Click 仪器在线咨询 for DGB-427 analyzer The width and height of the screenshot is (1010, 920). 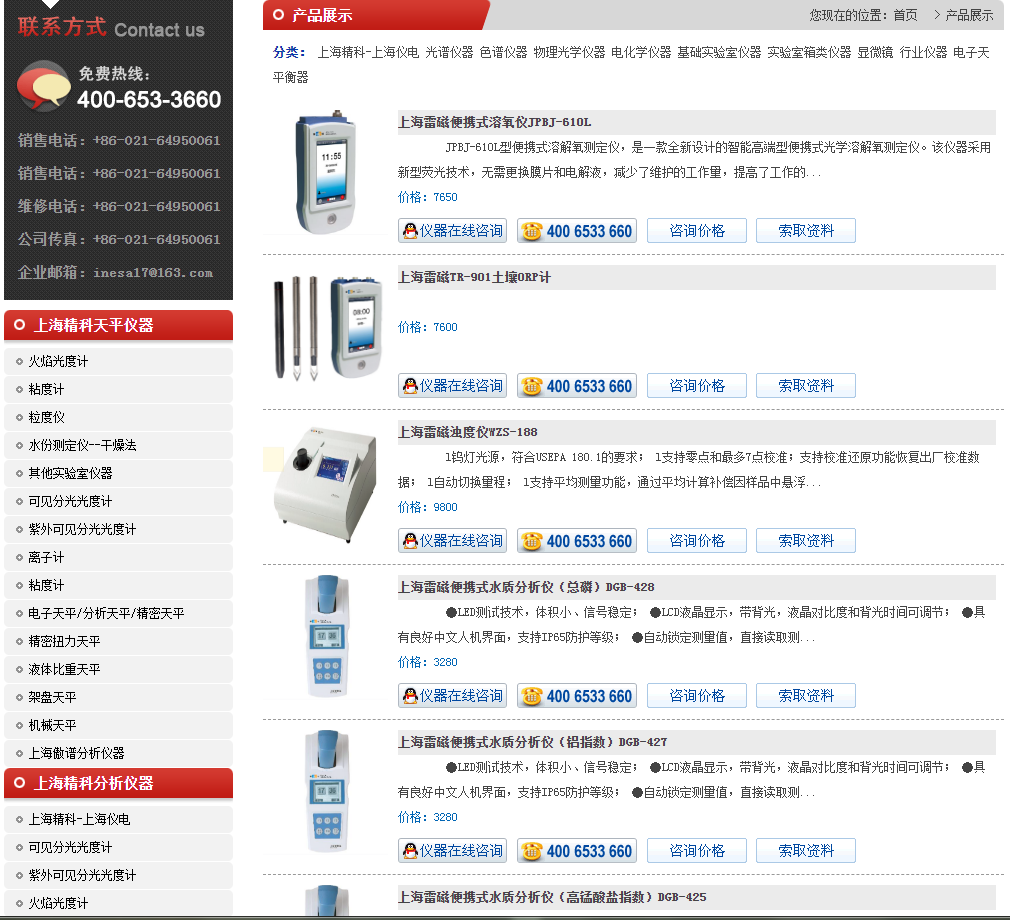[x=452, y=850]
